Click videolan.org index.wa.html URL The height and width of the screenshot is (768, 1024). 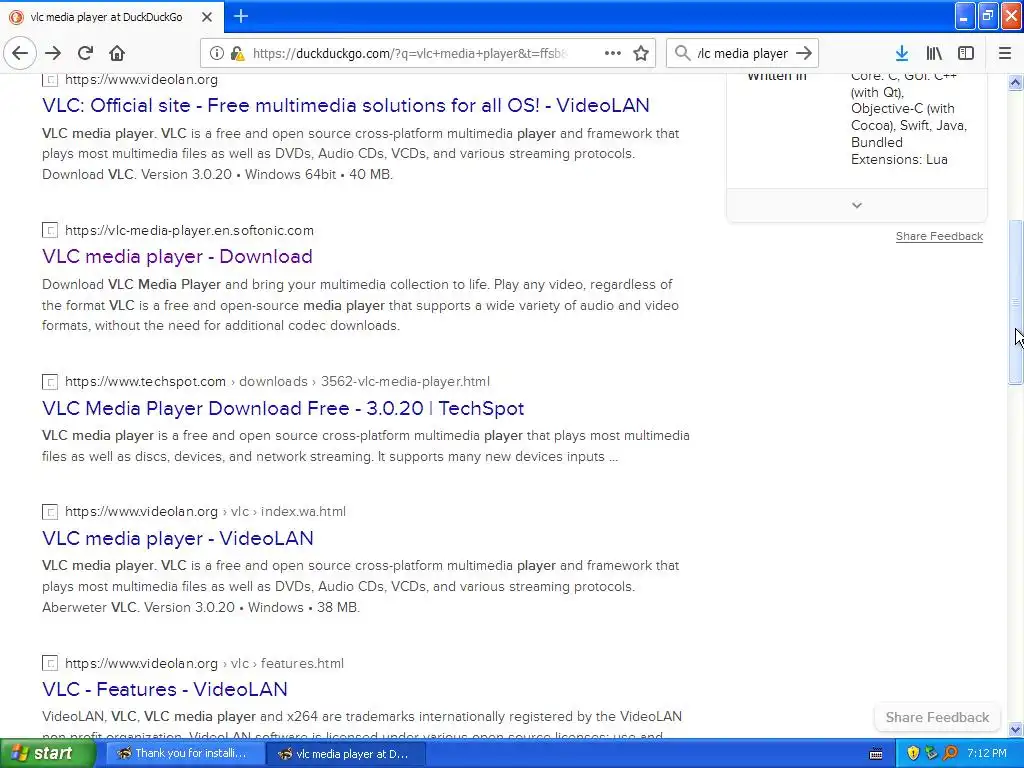[205, 511]
